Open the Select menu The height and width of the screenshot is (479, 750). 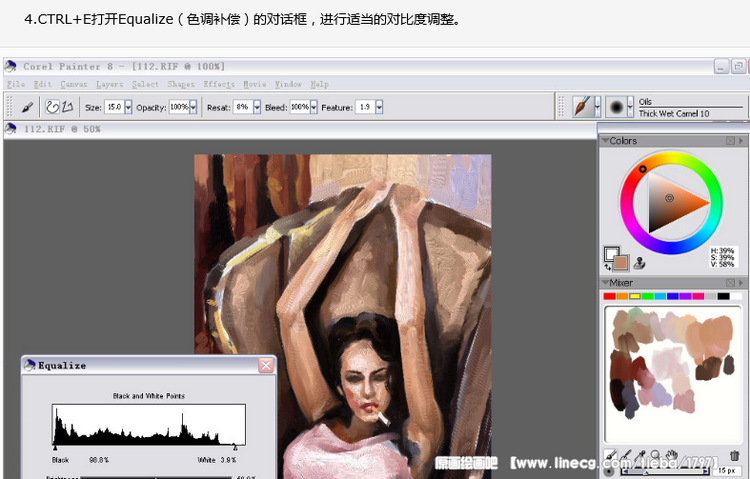[145, 84]
